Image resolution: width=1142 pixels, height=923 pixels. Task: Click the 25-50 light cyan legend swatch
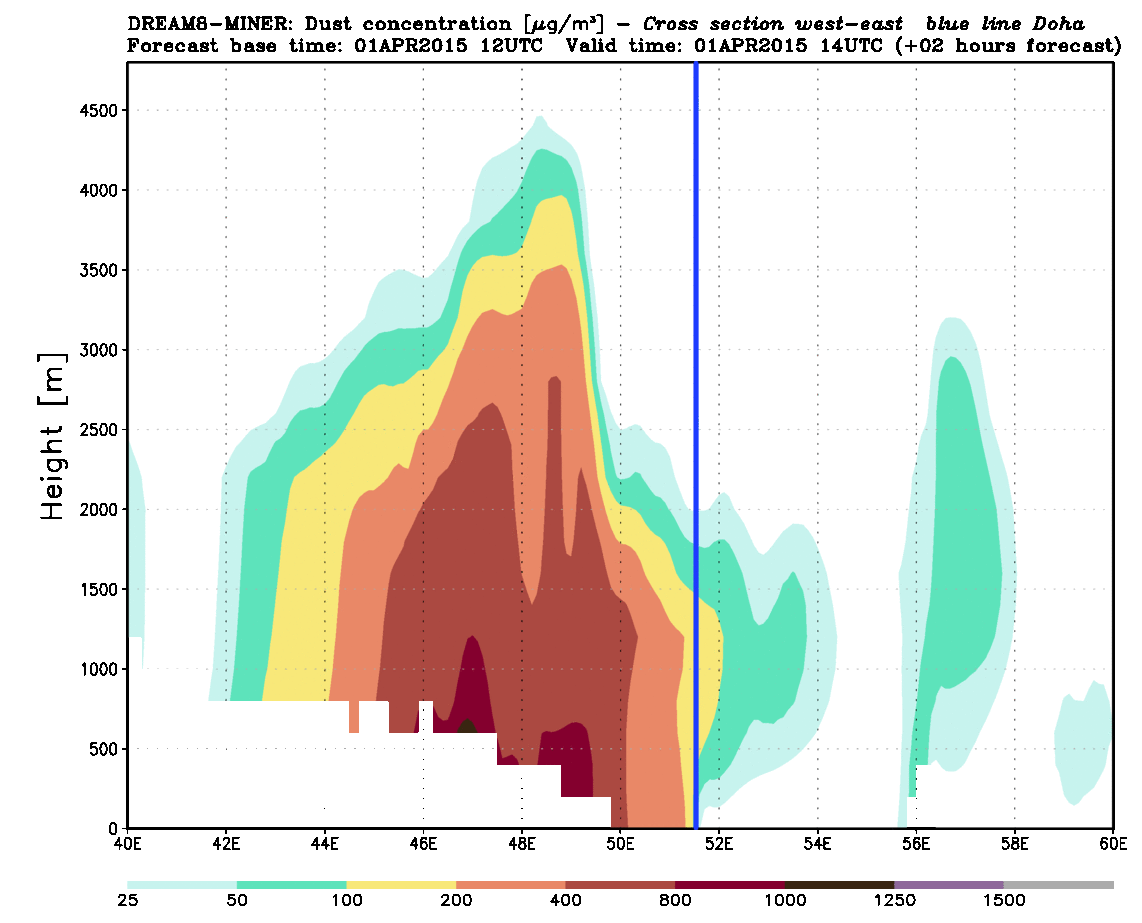[x=182, y=884]
